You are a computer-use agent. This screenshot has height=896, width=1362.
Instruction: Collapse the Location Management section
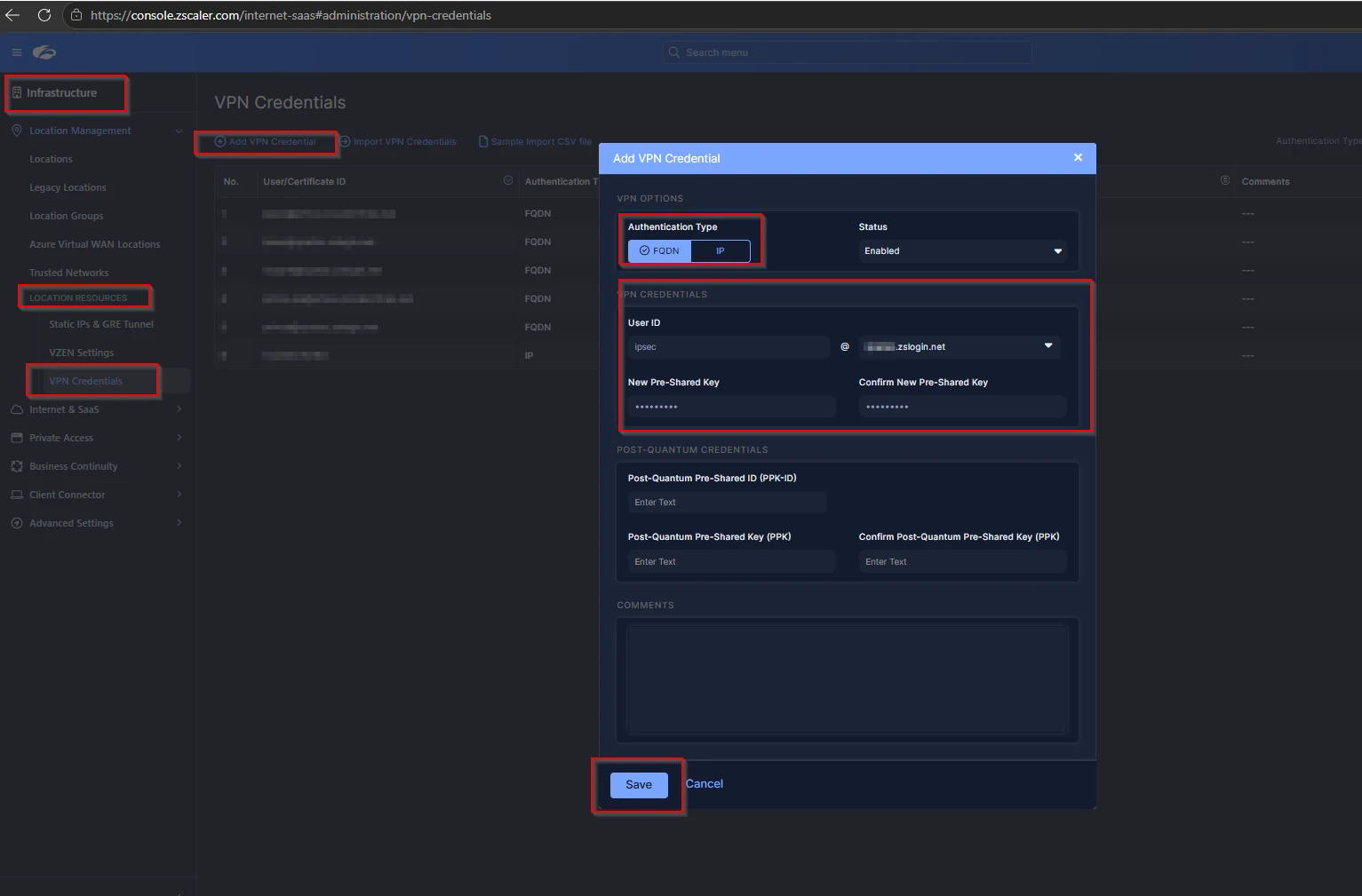179,131
